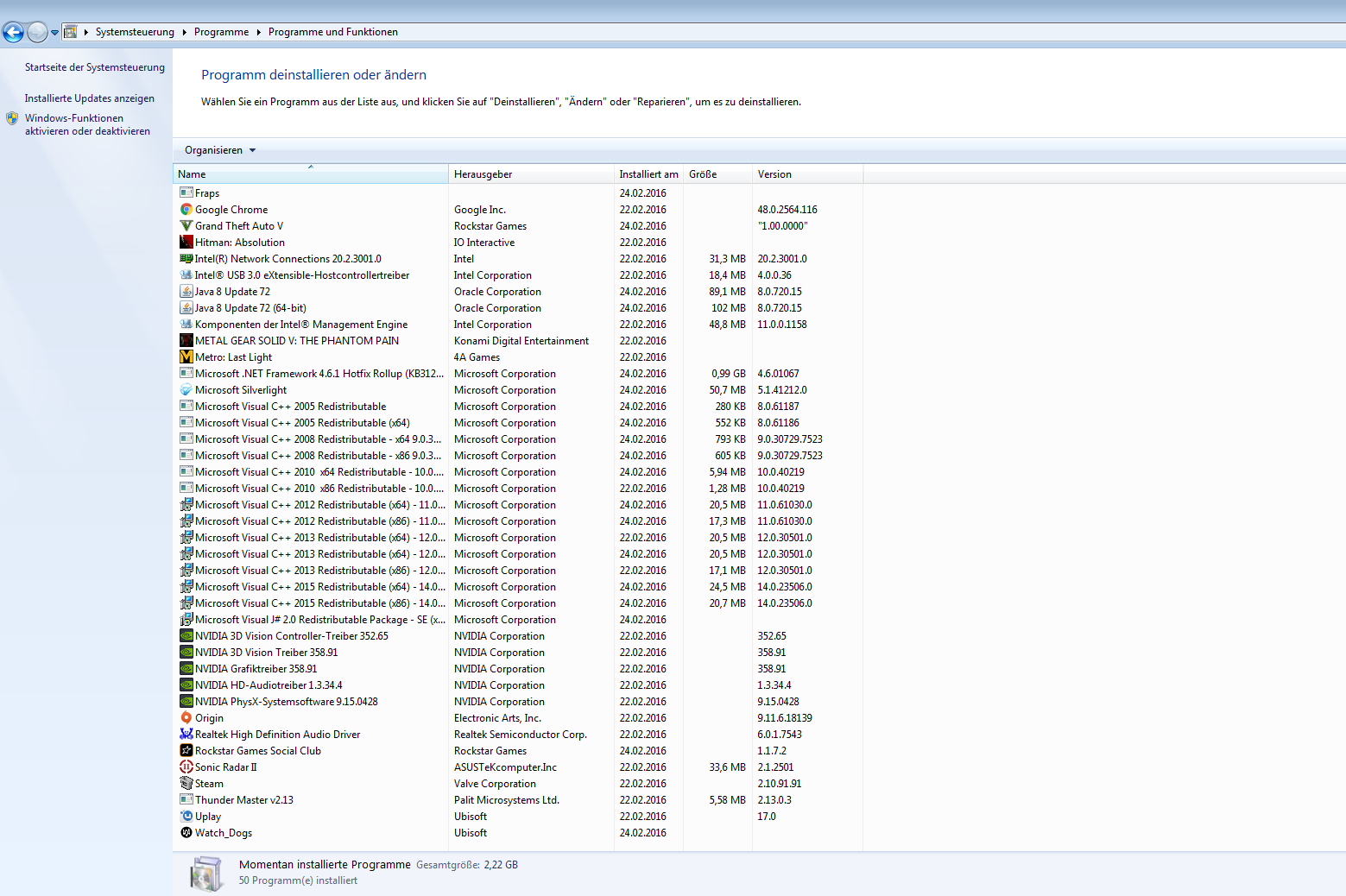This screenshot has width=1346, height=896.
Task: Sort by the Herausgeber column header
Action: (x=531, y=174)
